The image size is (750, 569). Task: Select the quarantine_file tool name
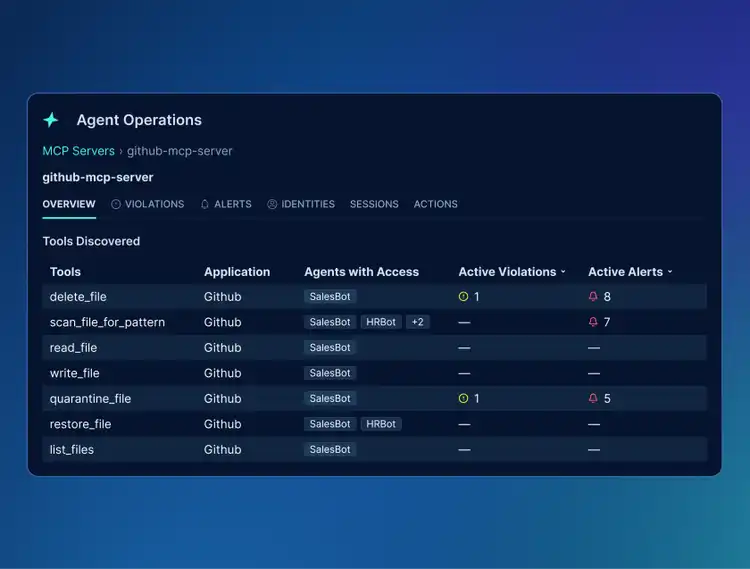tap(90, 399)
